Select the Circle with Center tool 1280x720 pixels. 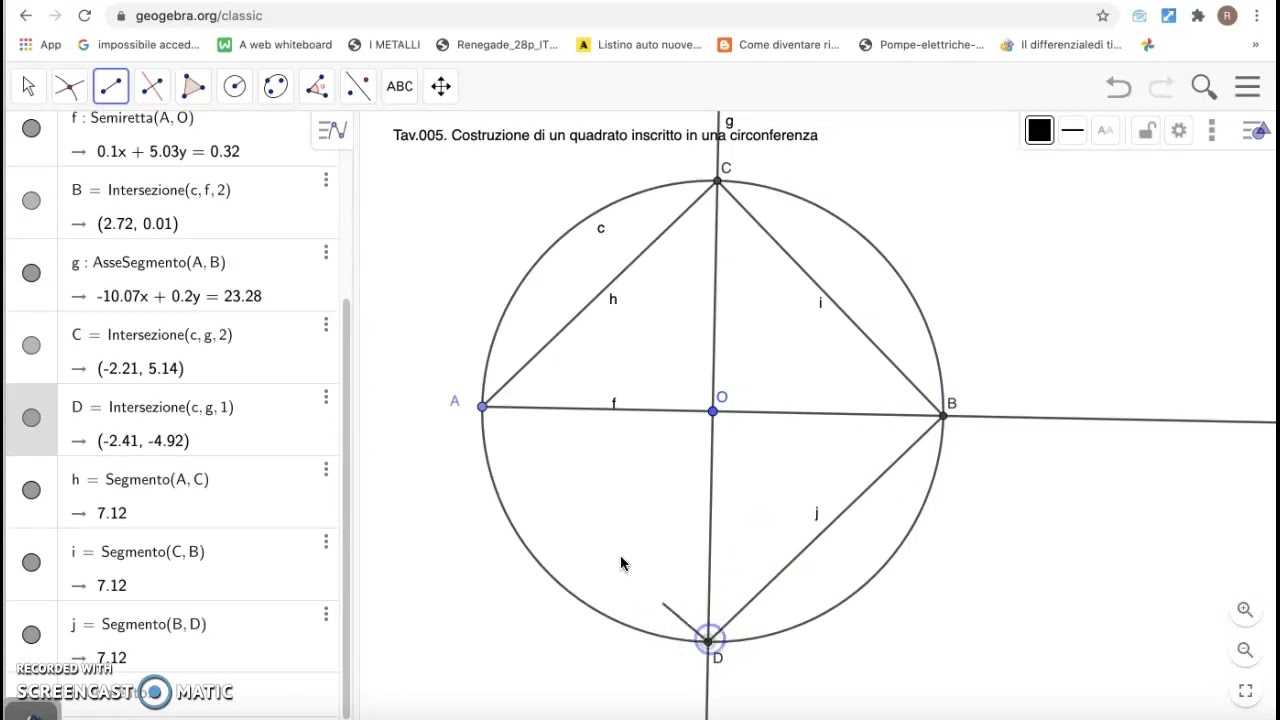[x=235, y=86]
